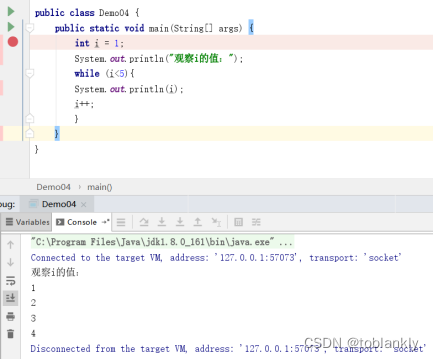Toggle soft-wrap in the console sidebar
The height and width of the screenshot is (360, 434).
pyautogui.click(x=11, y=281)
